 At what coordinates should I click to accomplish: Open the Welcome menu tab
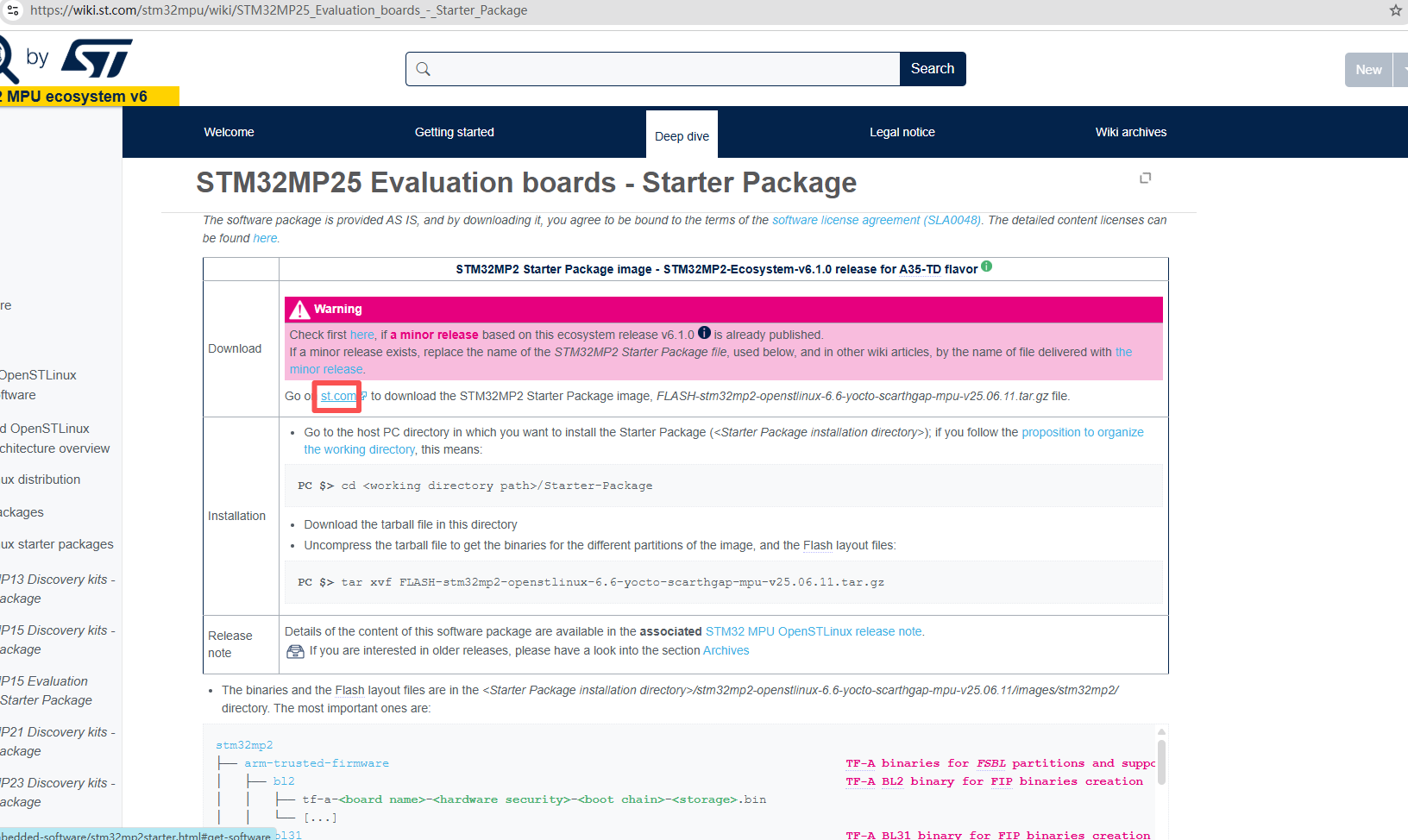pos(229,132)
